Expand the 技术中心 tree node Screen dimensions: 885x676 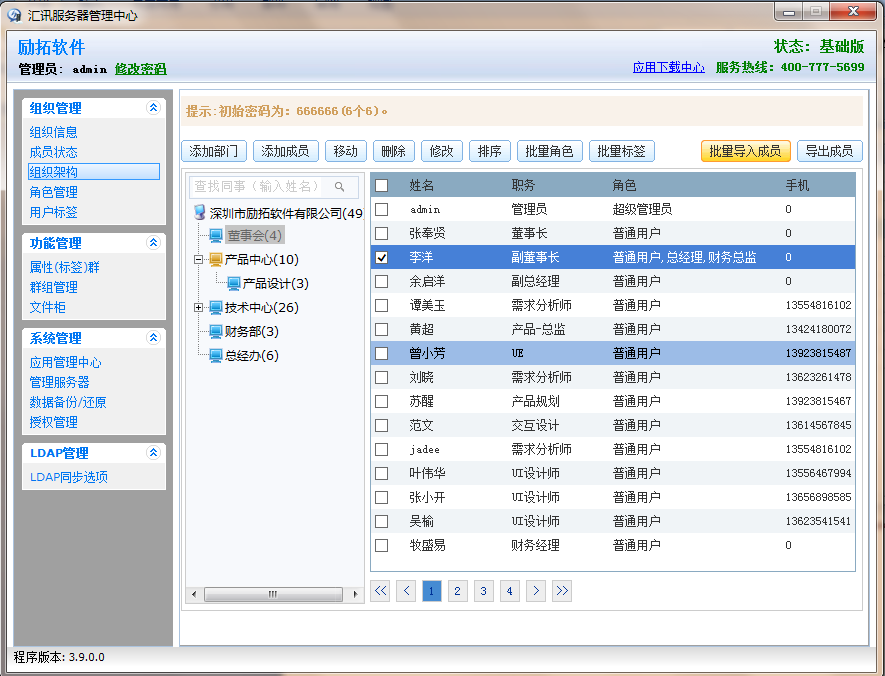pos(198,308)
